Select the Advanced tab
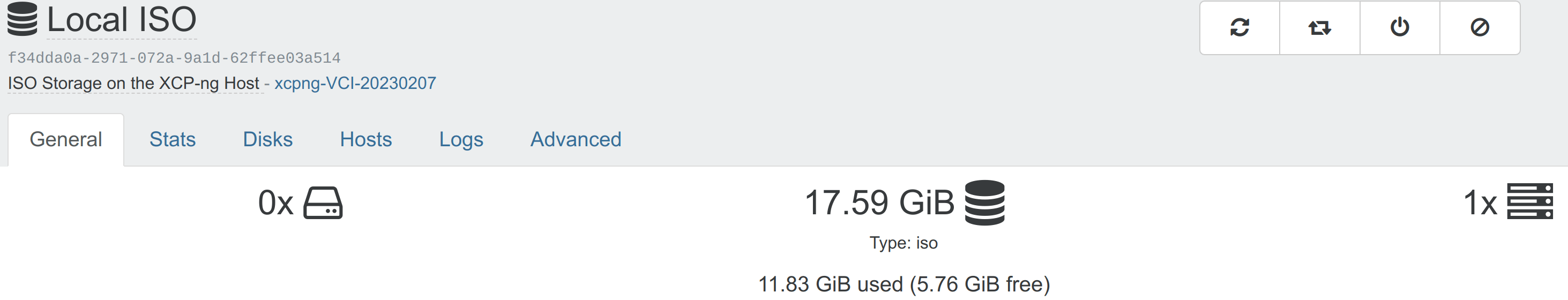Screen dimensions: 1568x300 click(575, 139)
